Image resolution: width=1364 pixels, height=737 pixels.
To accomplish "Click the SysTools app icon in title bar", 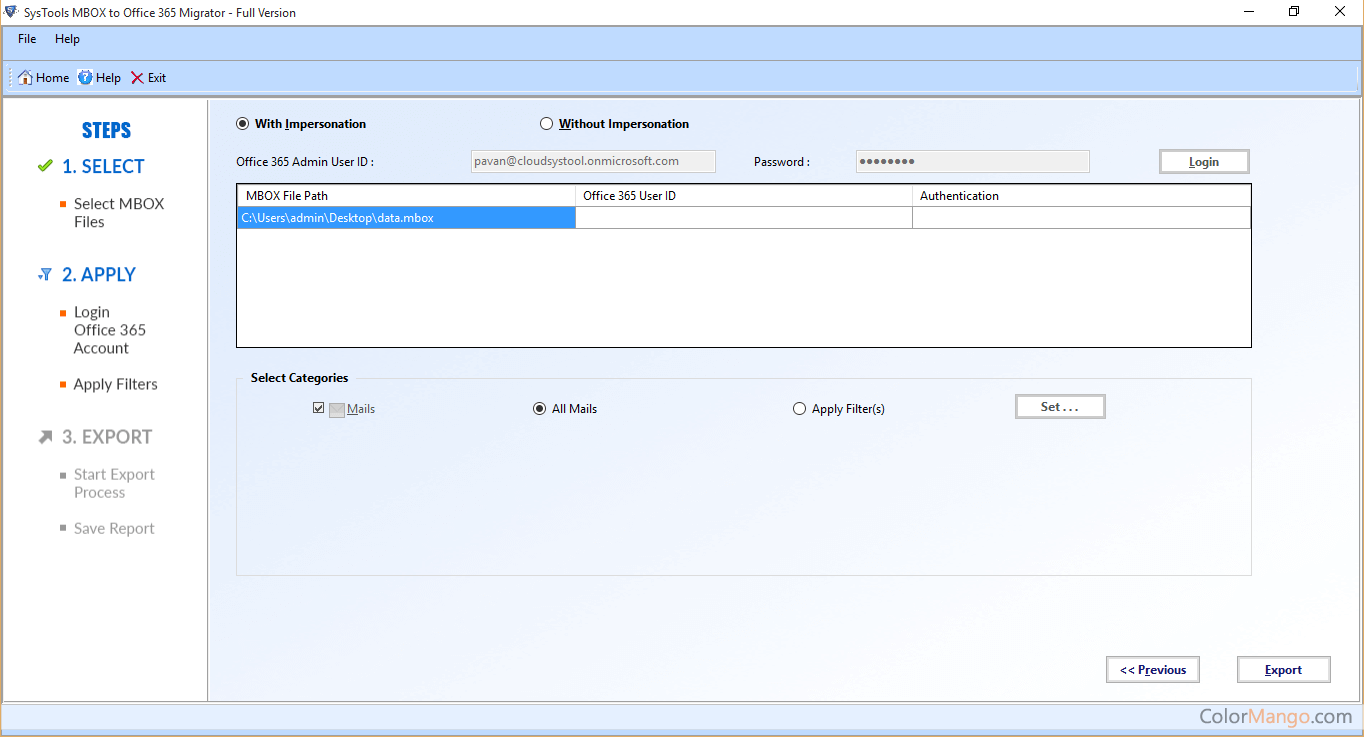I will (10, 12).
